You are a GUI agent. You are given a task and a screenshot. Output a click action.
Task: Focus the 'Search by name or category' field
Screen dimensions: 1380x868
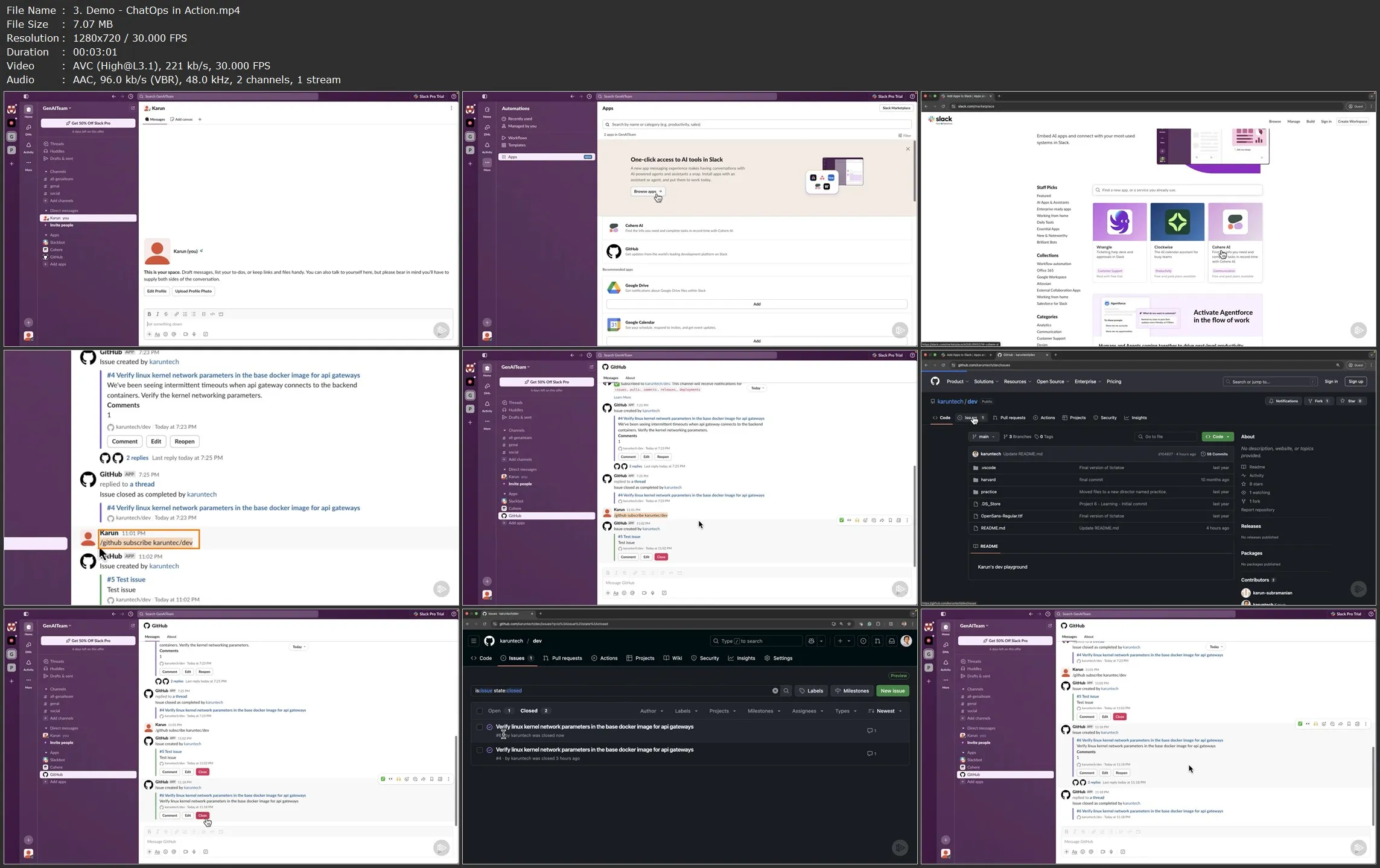[757, 124]
